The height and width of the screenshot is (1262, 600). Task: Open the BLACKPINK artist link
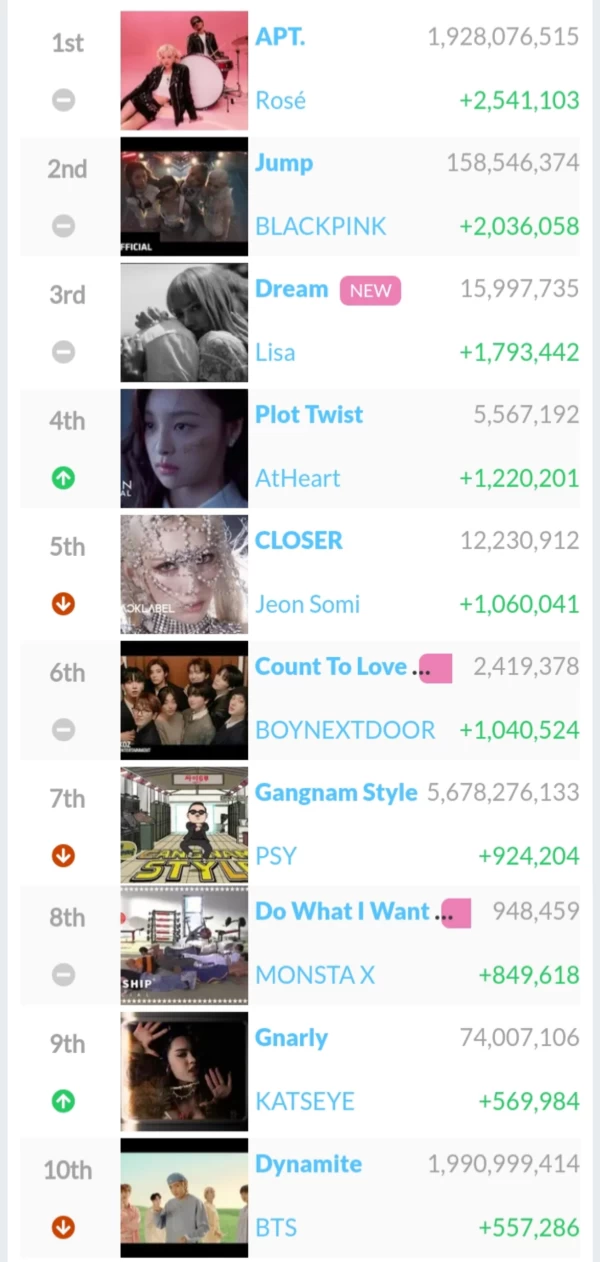(x=321, y=226)
